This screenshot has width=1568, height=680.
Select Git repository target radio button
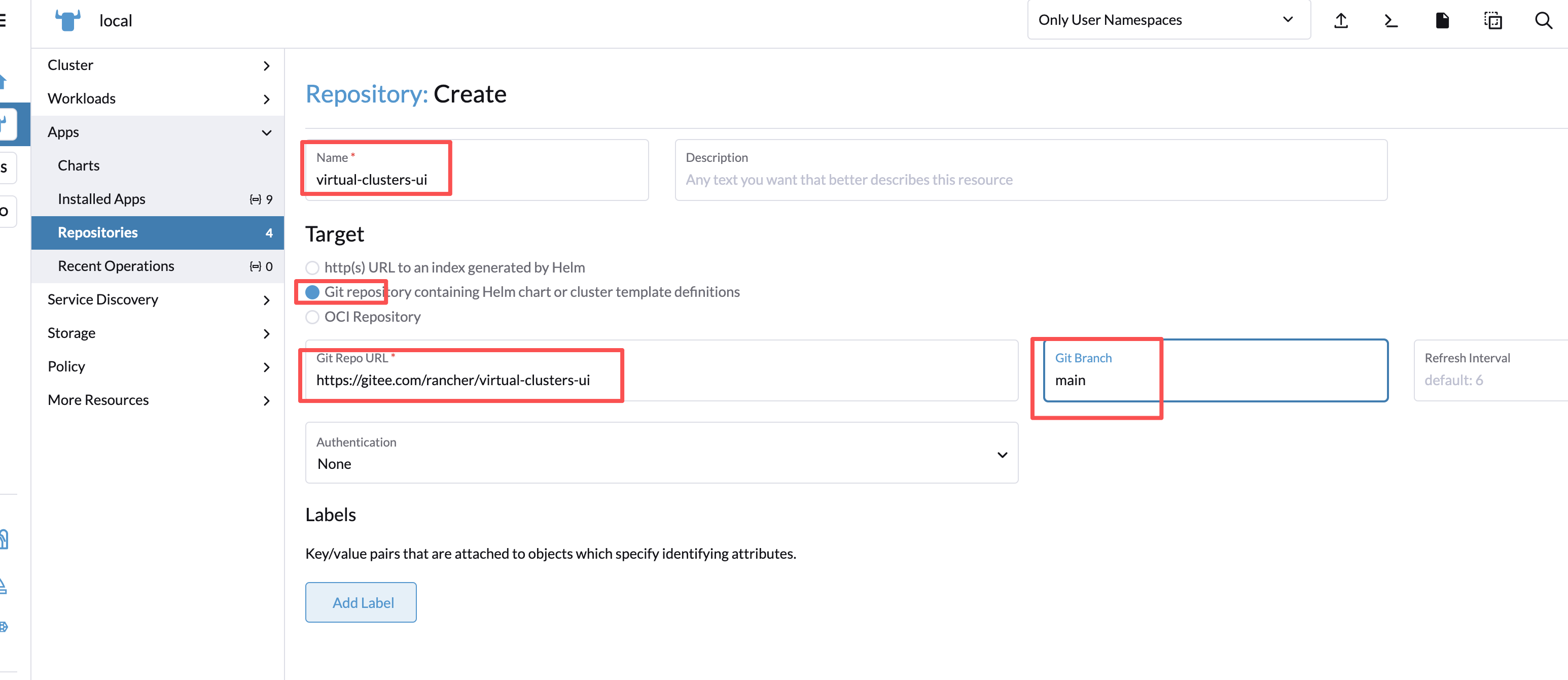312,292
